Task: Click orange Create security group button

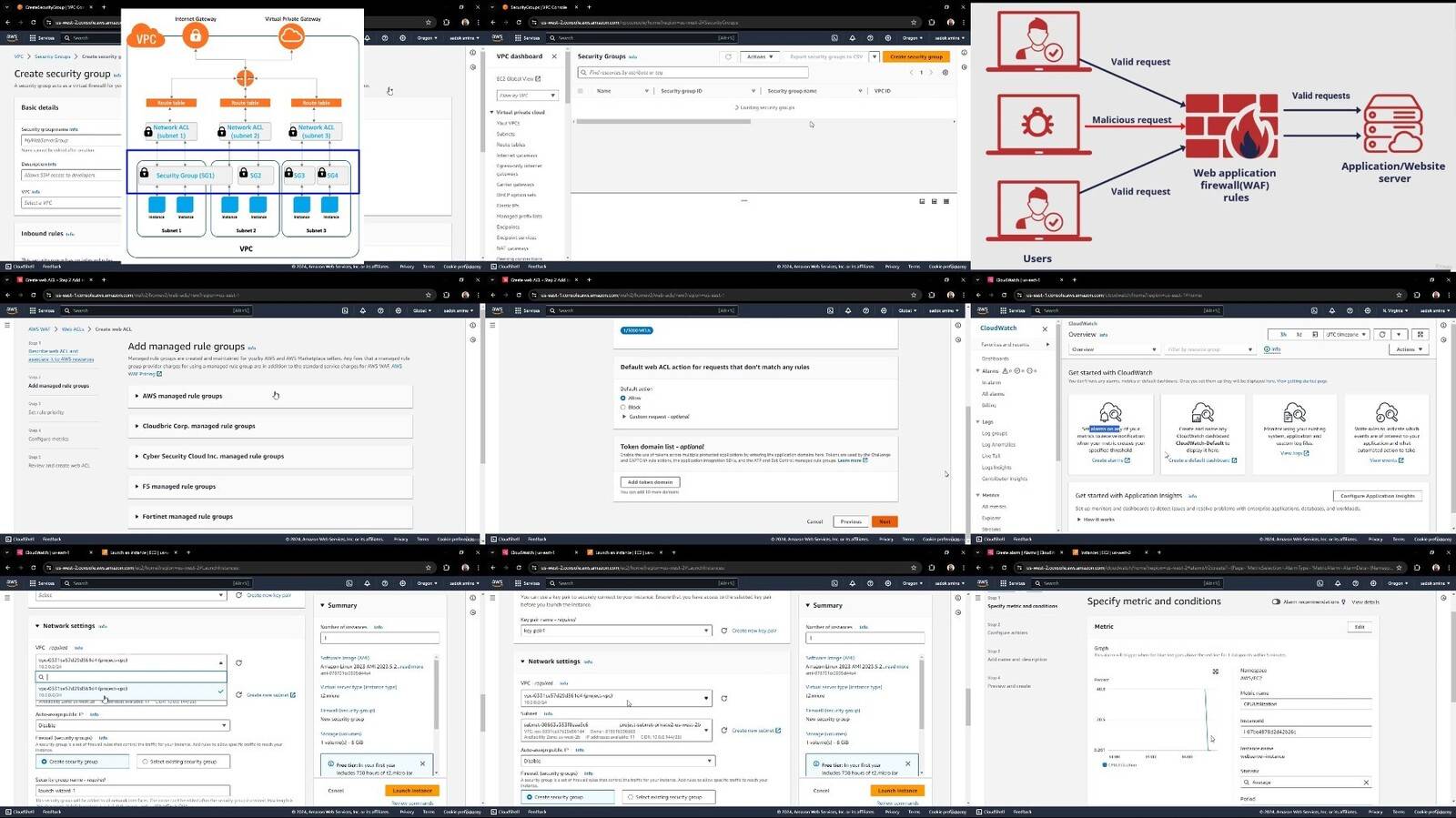Action: [x=916, y=56]
